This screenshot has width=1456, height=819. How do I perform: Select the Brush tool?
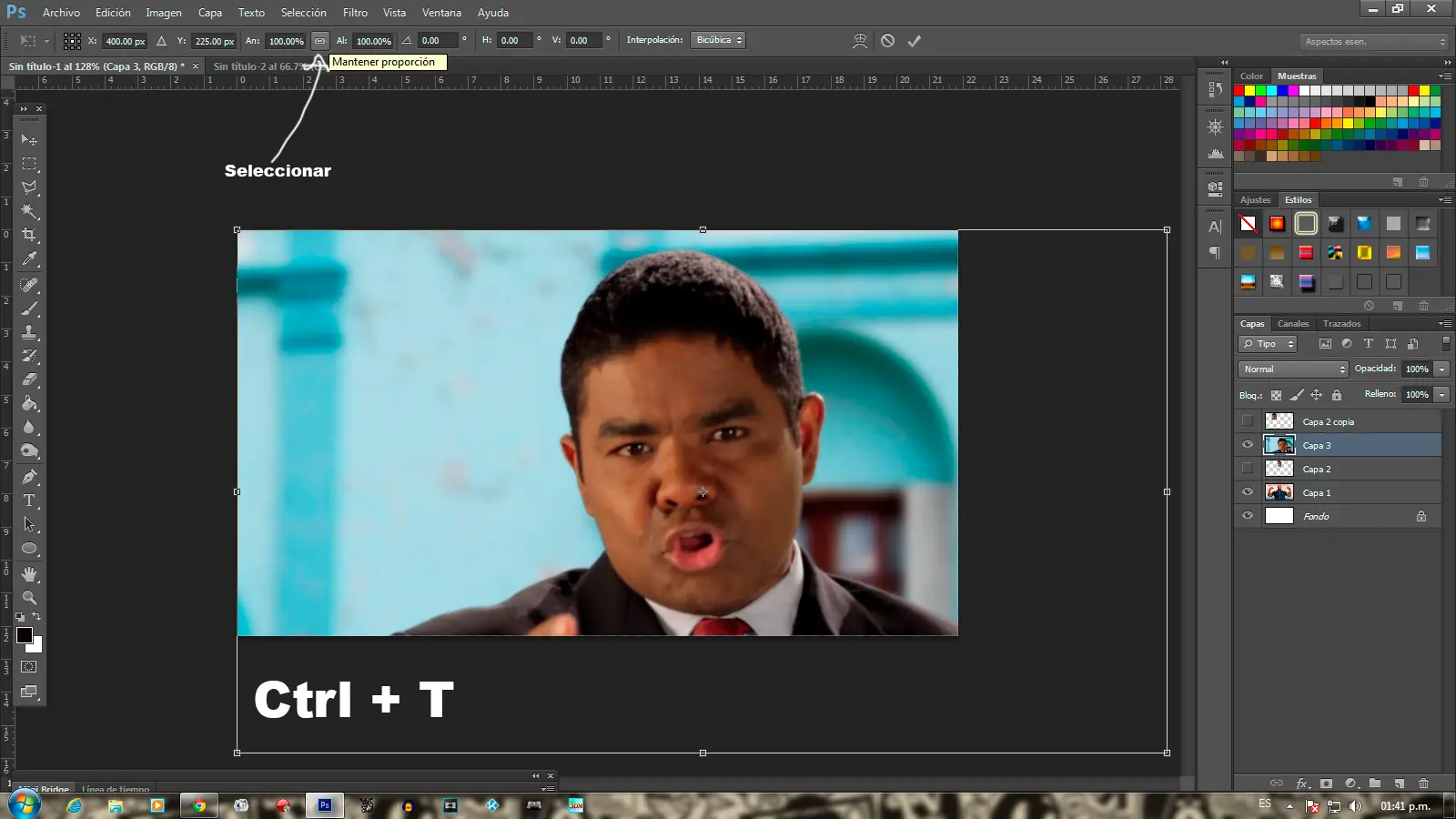[29, 308]
